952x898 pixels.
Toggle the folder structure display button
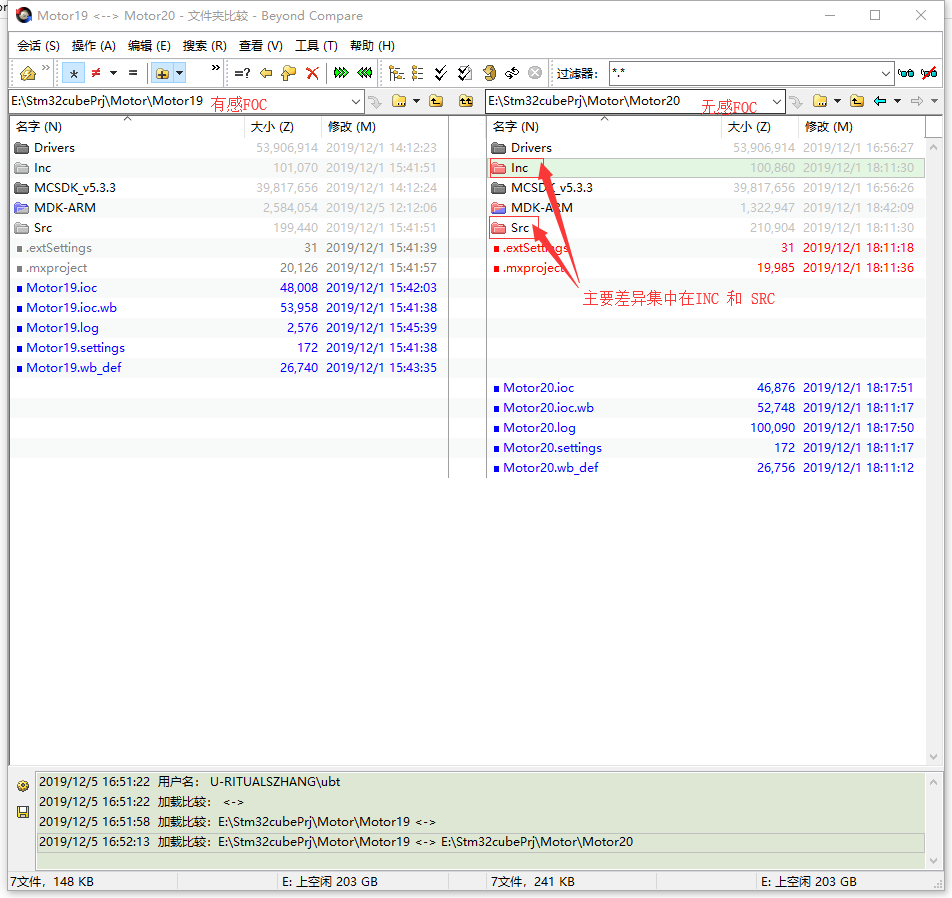click(162, 73)
